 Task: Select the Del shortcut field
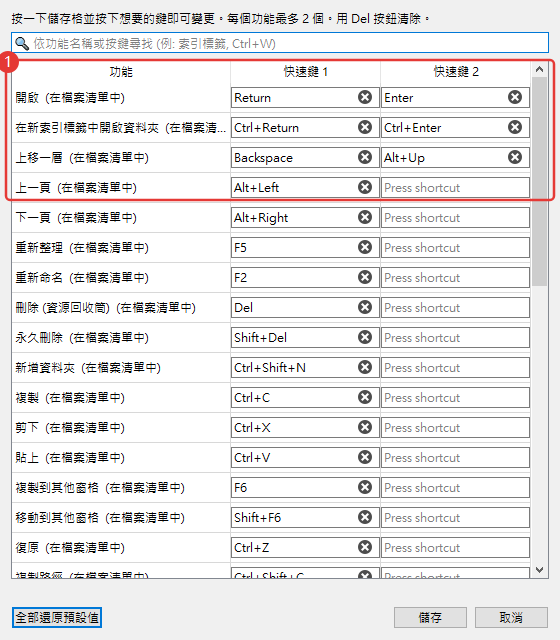pyautogui.click(x=305, y=307)
